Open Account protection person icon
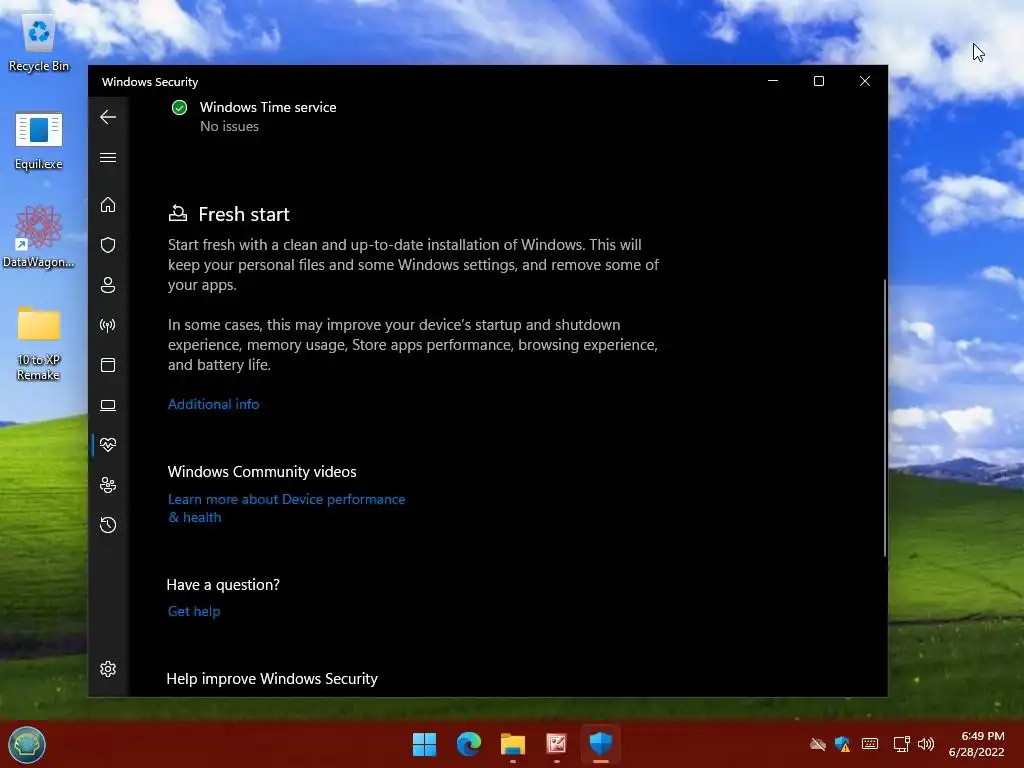This screenshot has width=1024, height=768. click(x=108, y=285)
